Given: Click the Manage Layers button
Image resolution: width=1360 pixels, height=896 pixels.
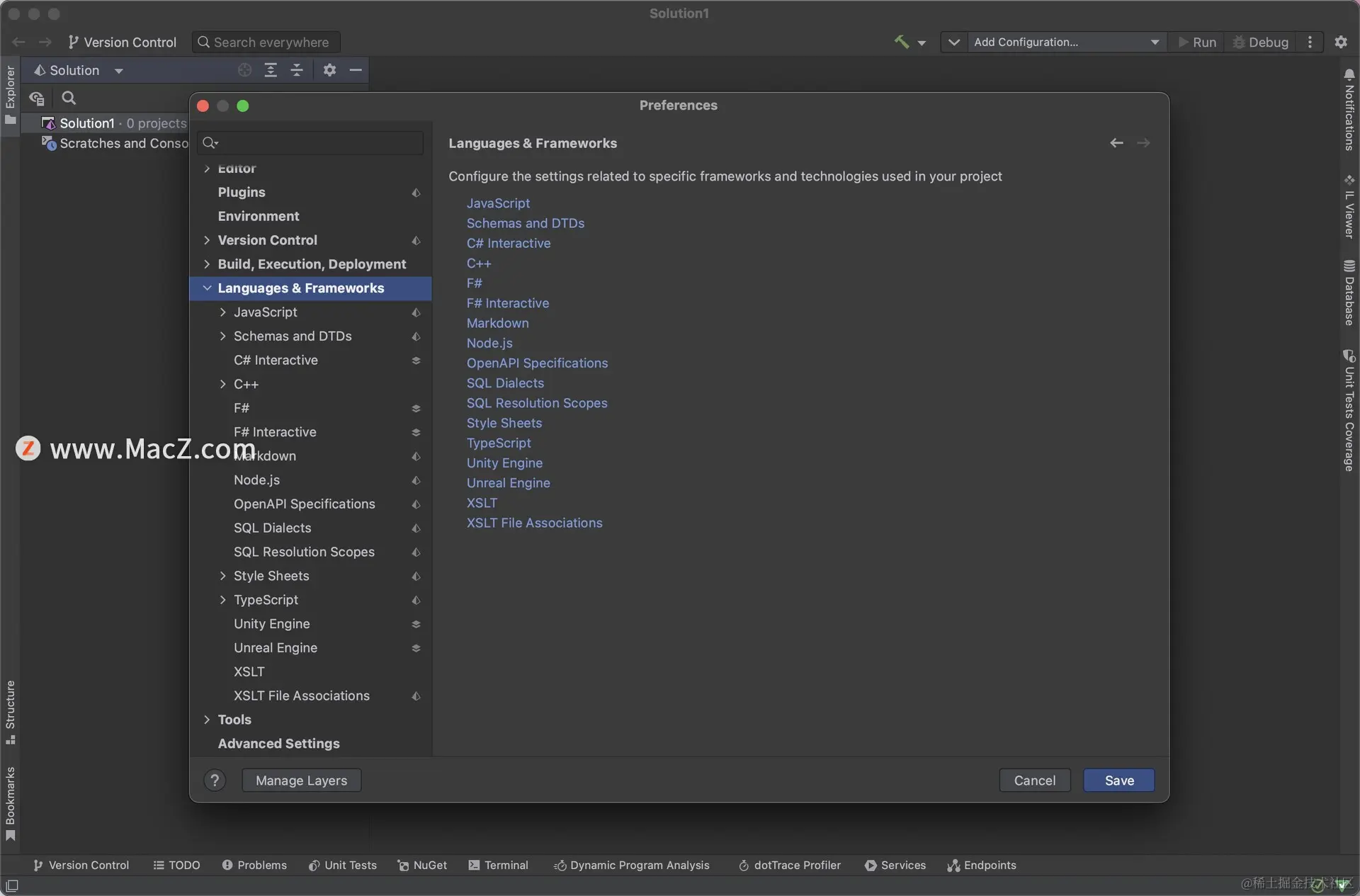Looking at the screenshot, I should pos(301,781).
